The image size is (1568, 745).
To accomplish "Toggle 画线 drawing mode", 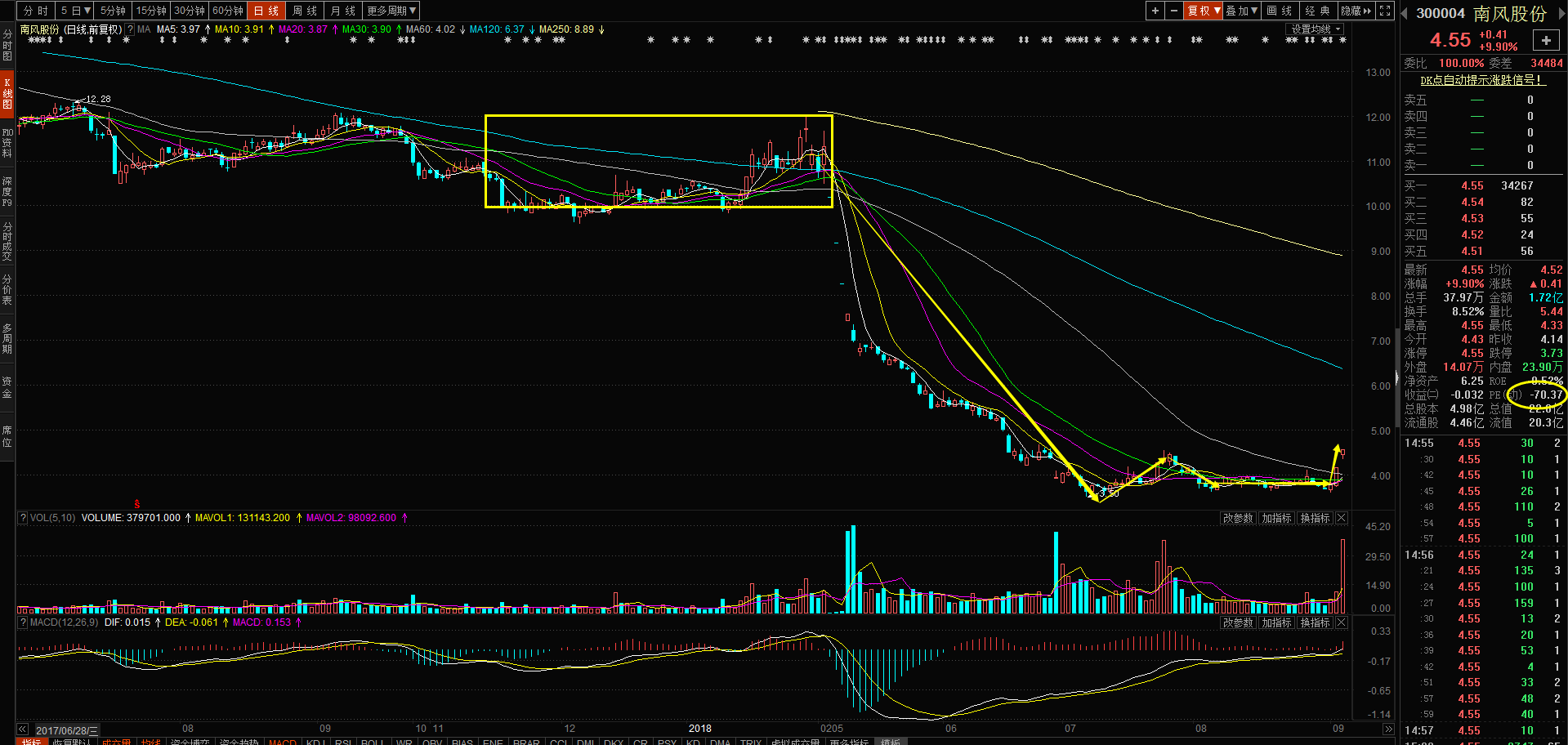I will coord(1280,11).
